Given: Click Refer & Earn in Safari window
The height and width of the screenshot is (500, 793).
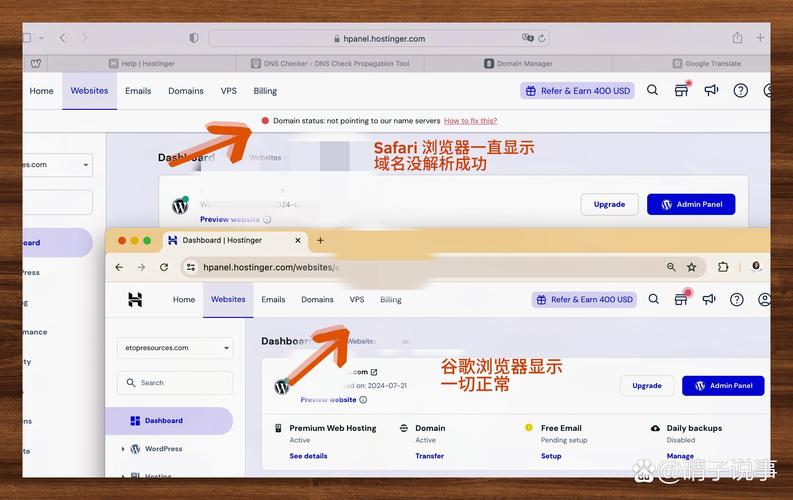Looking at the screenshot, I should 577,91.
